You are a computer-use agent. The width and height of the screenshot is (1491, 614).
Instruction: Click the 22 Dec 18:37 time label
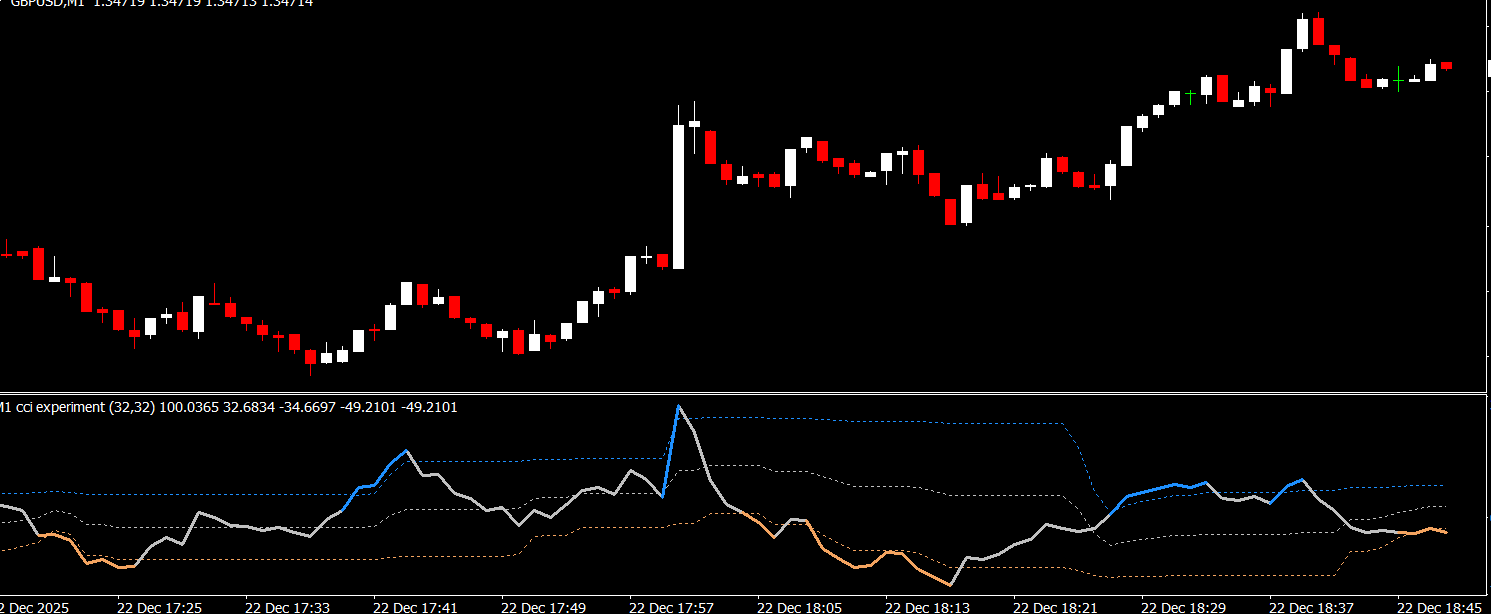(1312, 606)
